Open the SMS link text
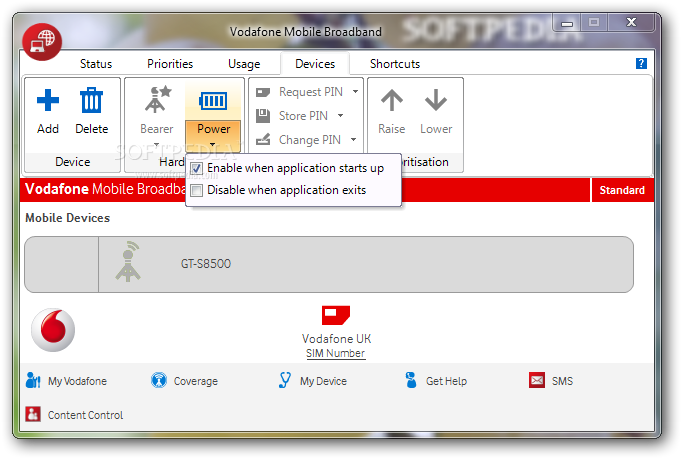The width and height of the screenshot is (682, 459). point(562,381)
